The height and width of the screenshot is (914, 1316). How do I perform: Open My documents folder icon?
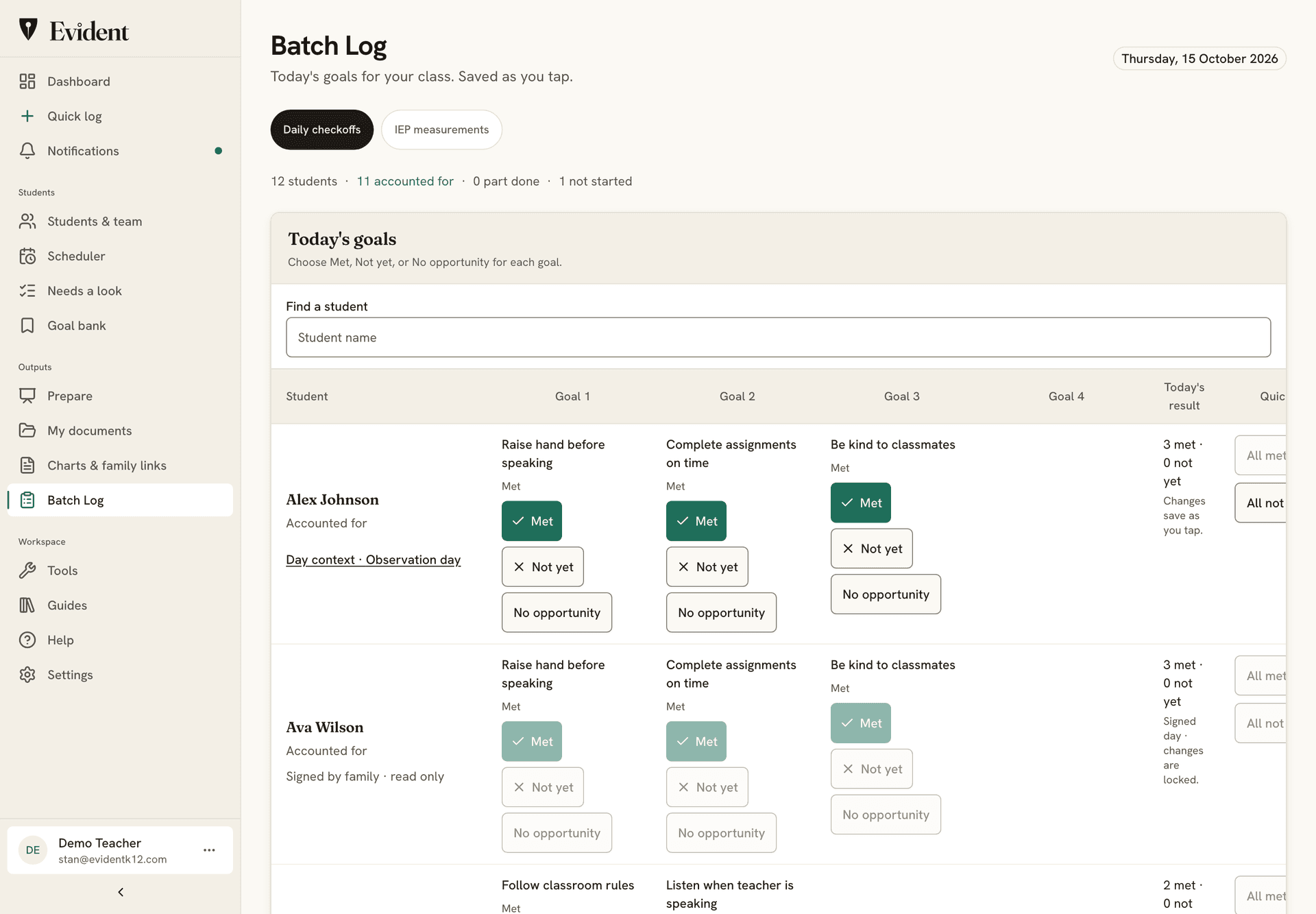tap(27, 431)
